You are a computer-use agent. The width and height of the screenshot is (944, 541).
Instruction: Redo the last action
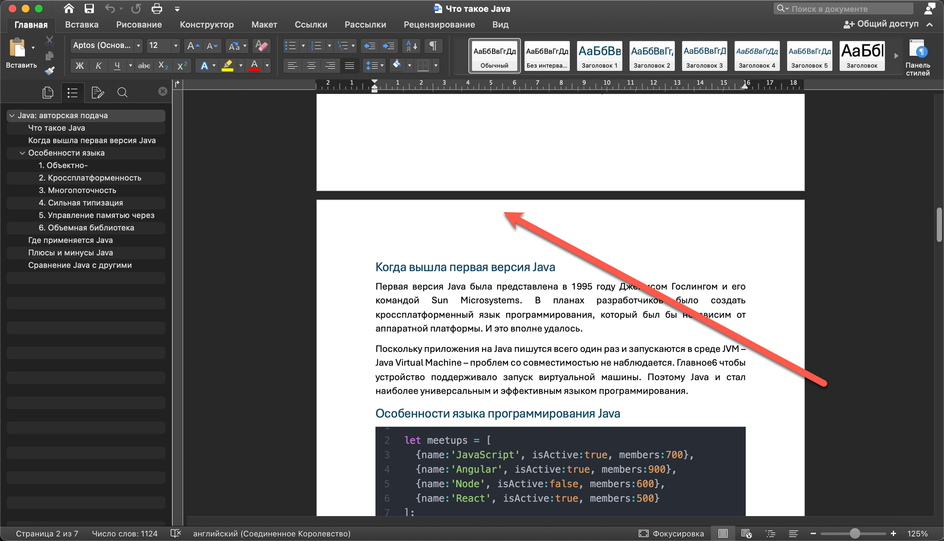(136, 8)
